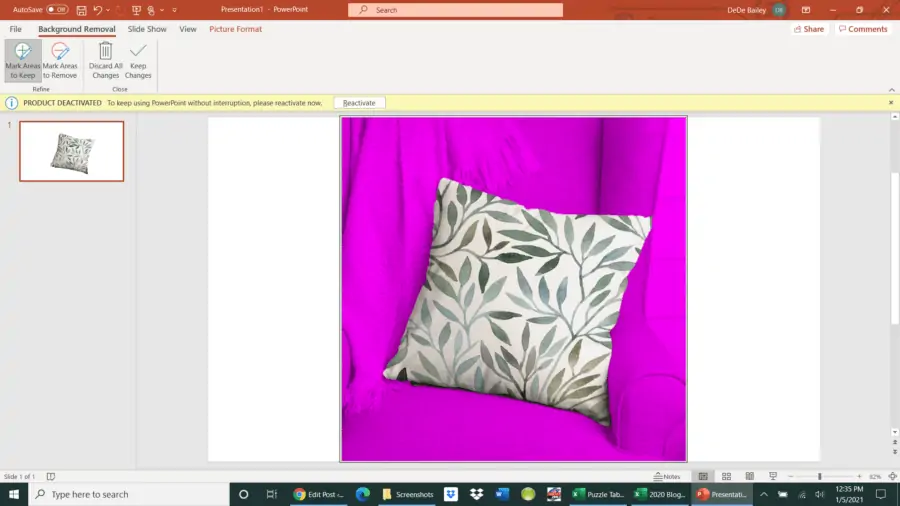This screenshot has width=900, height=506.
Task: Open the Action Center notifications
Action: 881,494
